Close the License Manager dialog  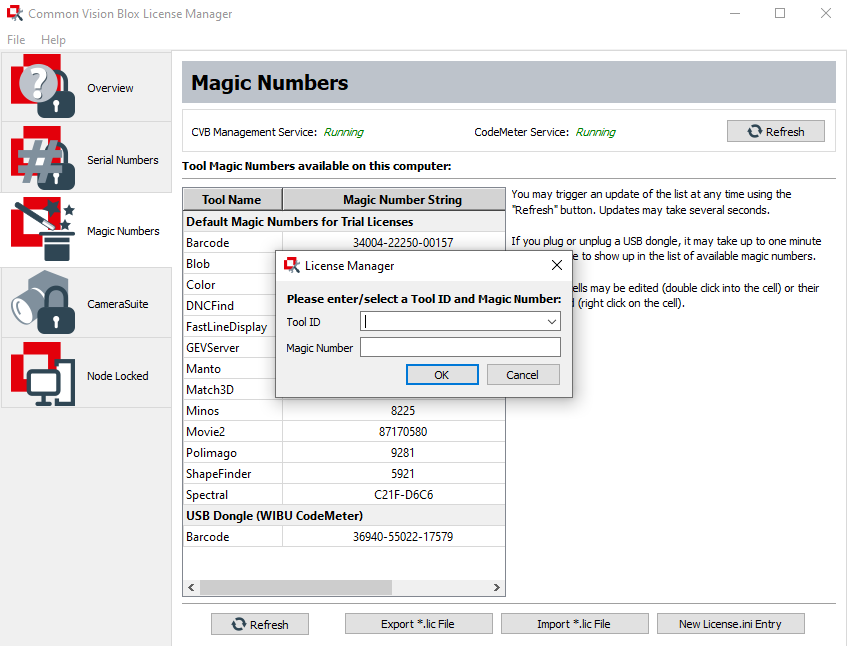[557, 265]
